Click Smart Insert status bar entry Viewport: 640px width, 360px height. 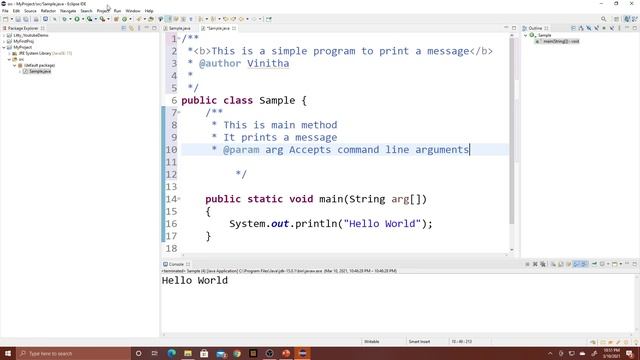419,342
